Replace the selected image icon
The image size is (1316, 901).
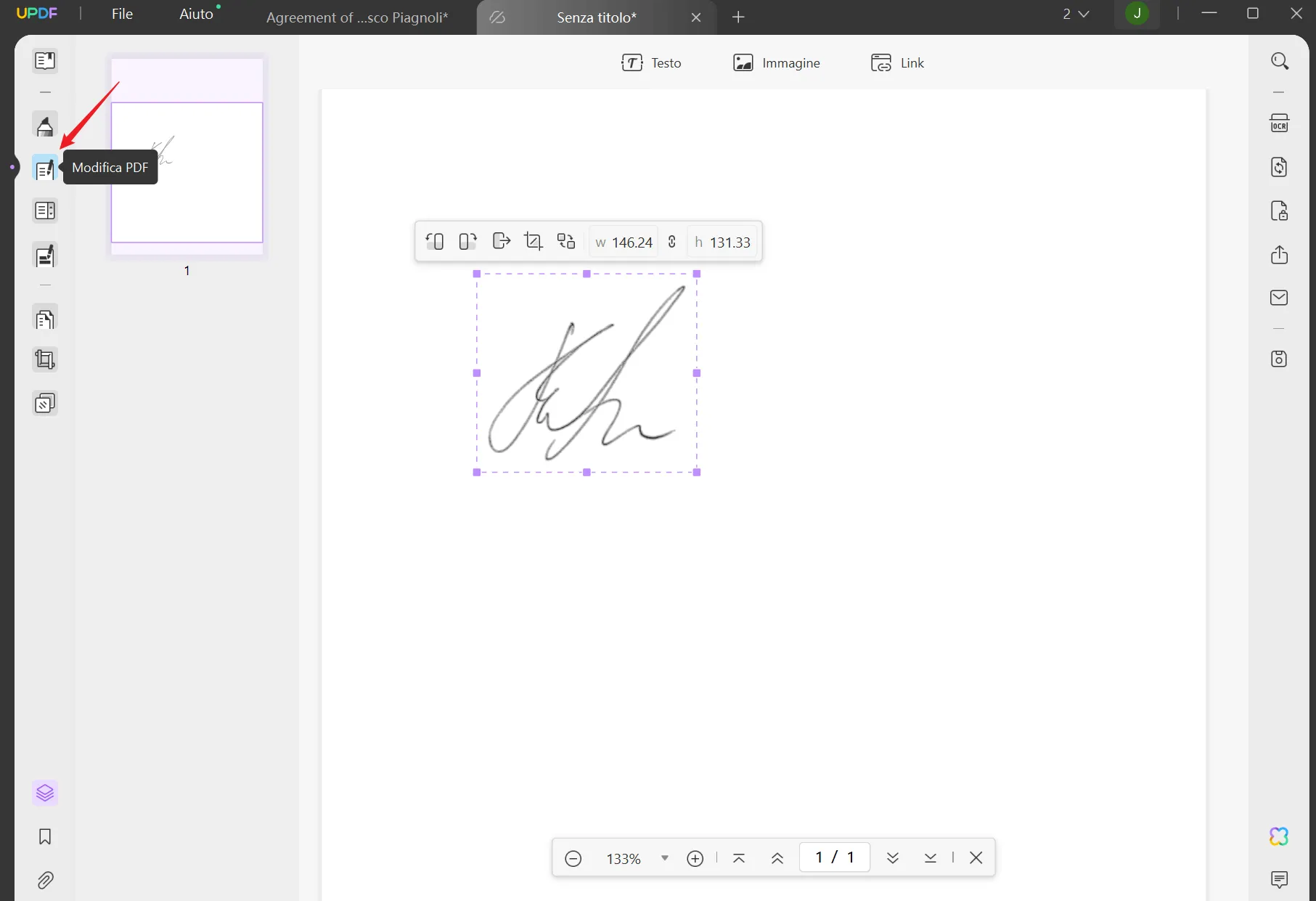click(566, 242)
